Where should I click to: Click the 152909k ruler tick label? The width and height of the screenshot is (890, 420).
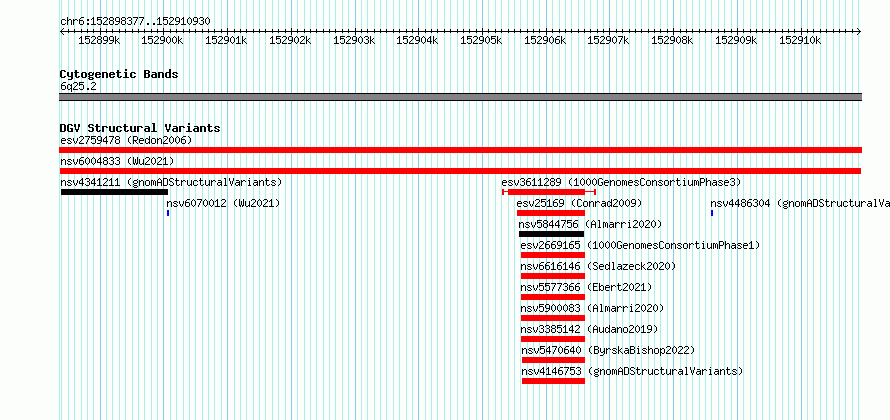736,40
